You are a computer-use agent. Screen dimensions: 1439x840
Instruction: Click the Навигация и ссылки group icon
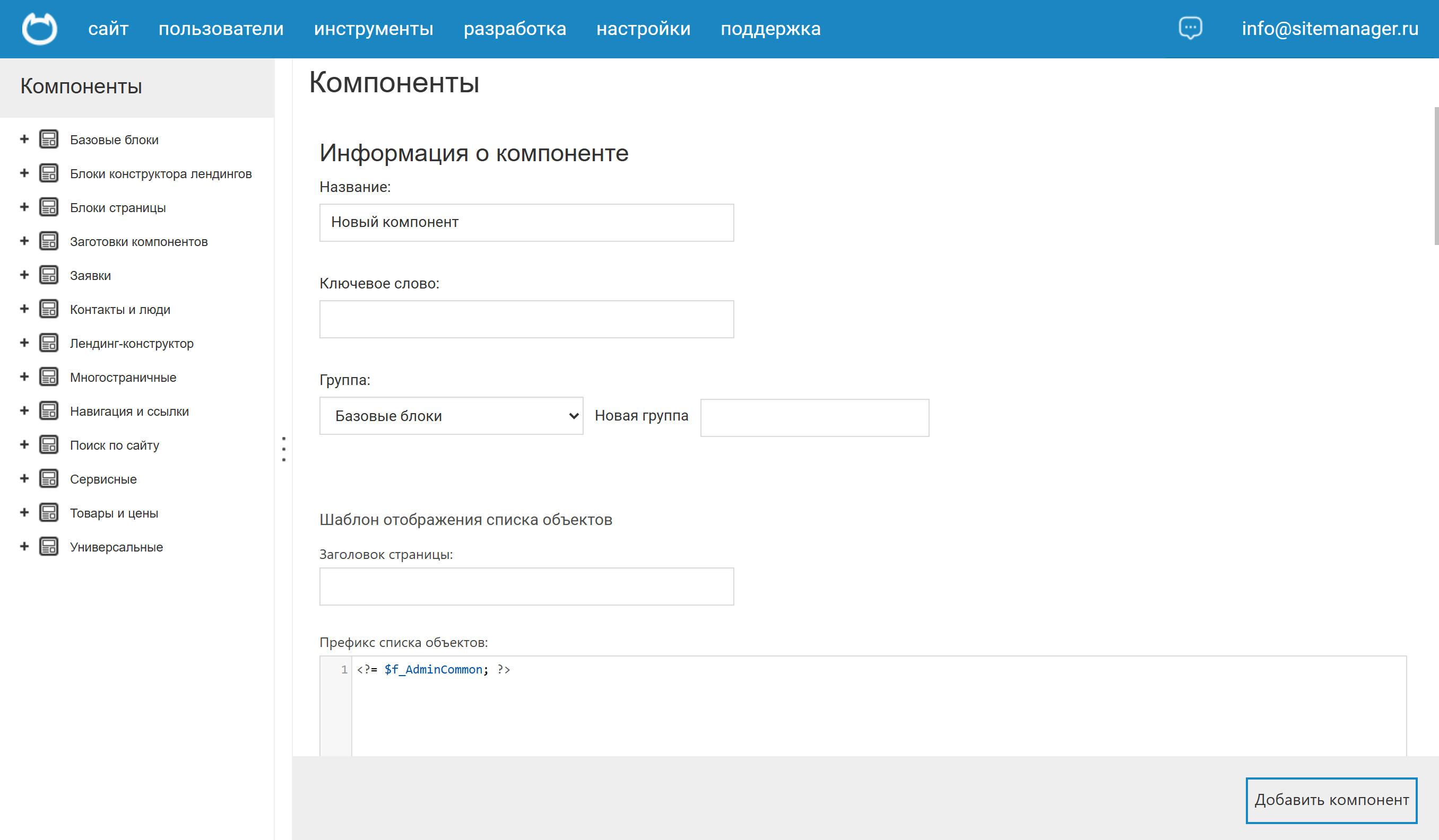coord(48,411)
